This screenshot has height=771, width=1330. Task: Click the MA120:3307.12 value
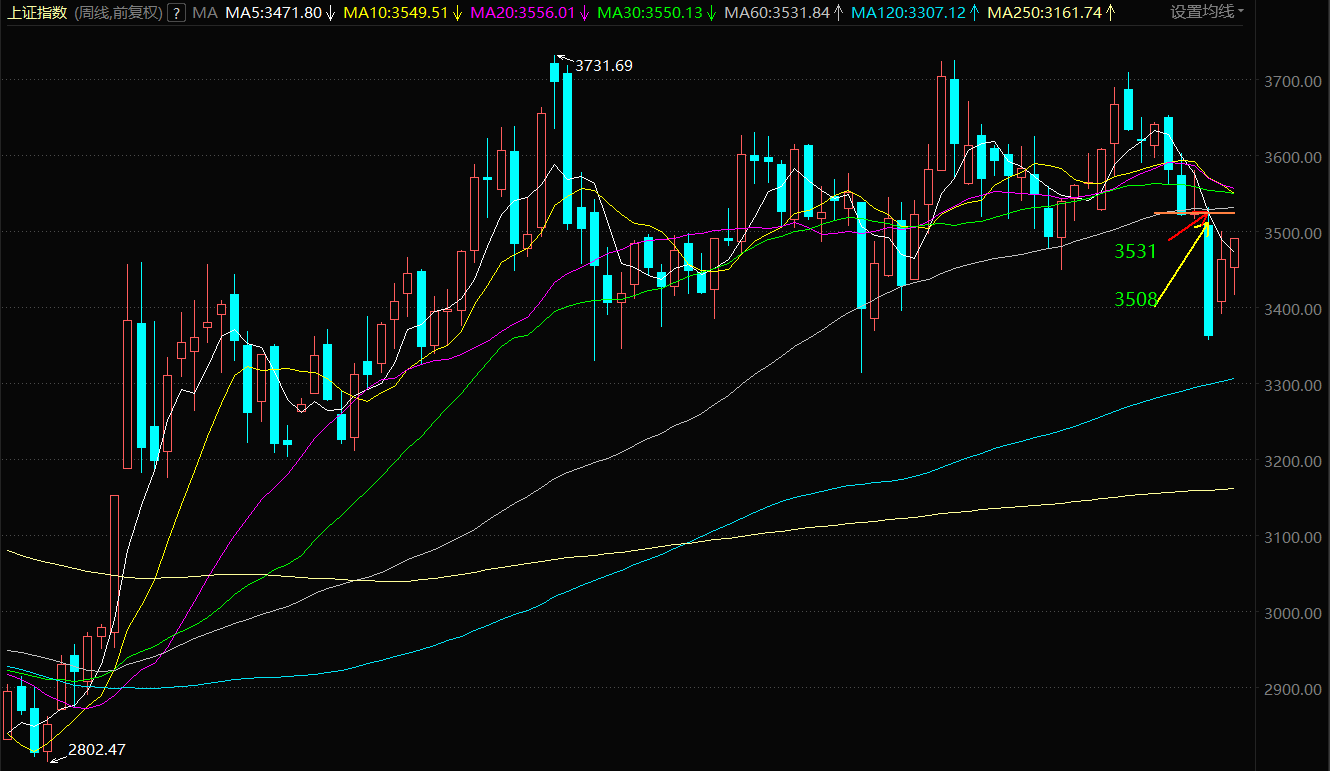click(908, 13)
